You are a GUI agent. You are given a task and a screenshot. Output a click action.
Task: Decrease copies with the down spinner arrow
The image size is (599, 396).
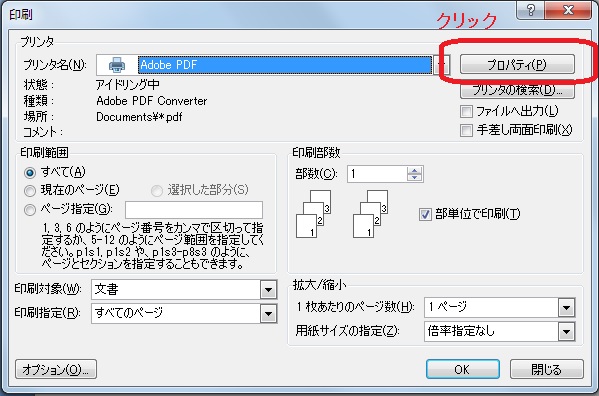click(414, 178)
